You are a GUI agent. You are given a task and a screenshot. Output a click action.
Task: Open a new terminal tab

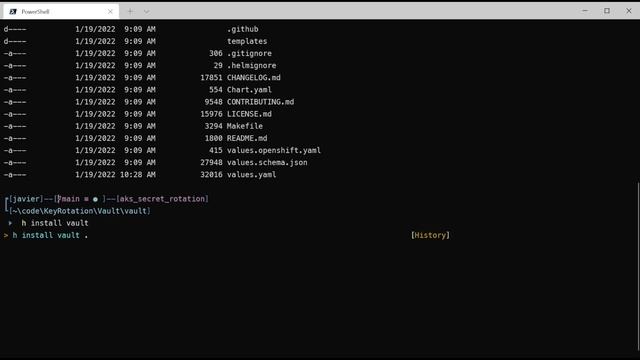point(130,11)
